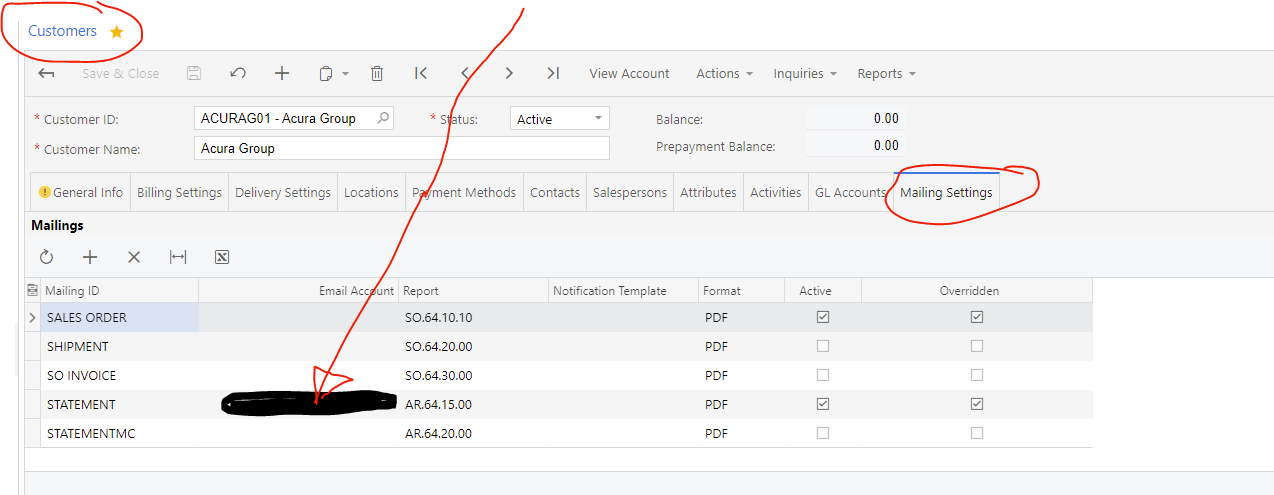Select the SHIPMENT mailing row
1274x495 pixels.
click(x=559, y=346)
